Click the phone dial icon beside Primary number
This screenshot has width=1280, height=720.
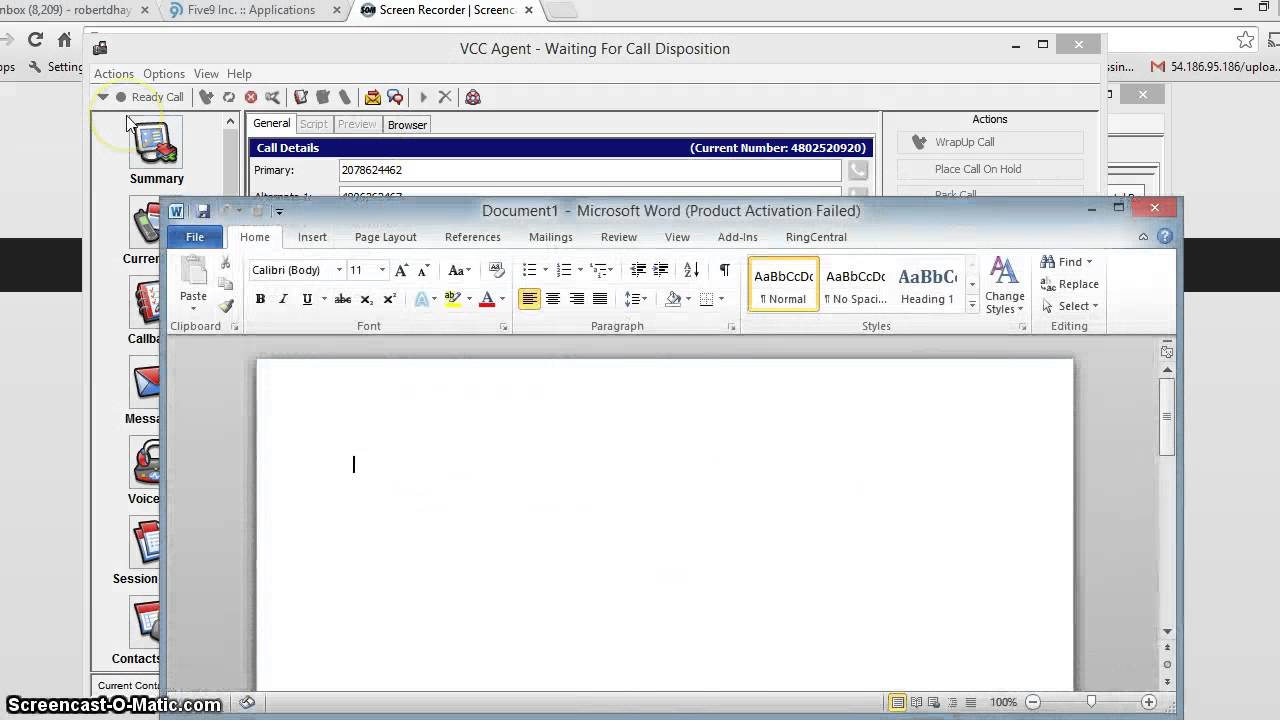coord(858,171)
